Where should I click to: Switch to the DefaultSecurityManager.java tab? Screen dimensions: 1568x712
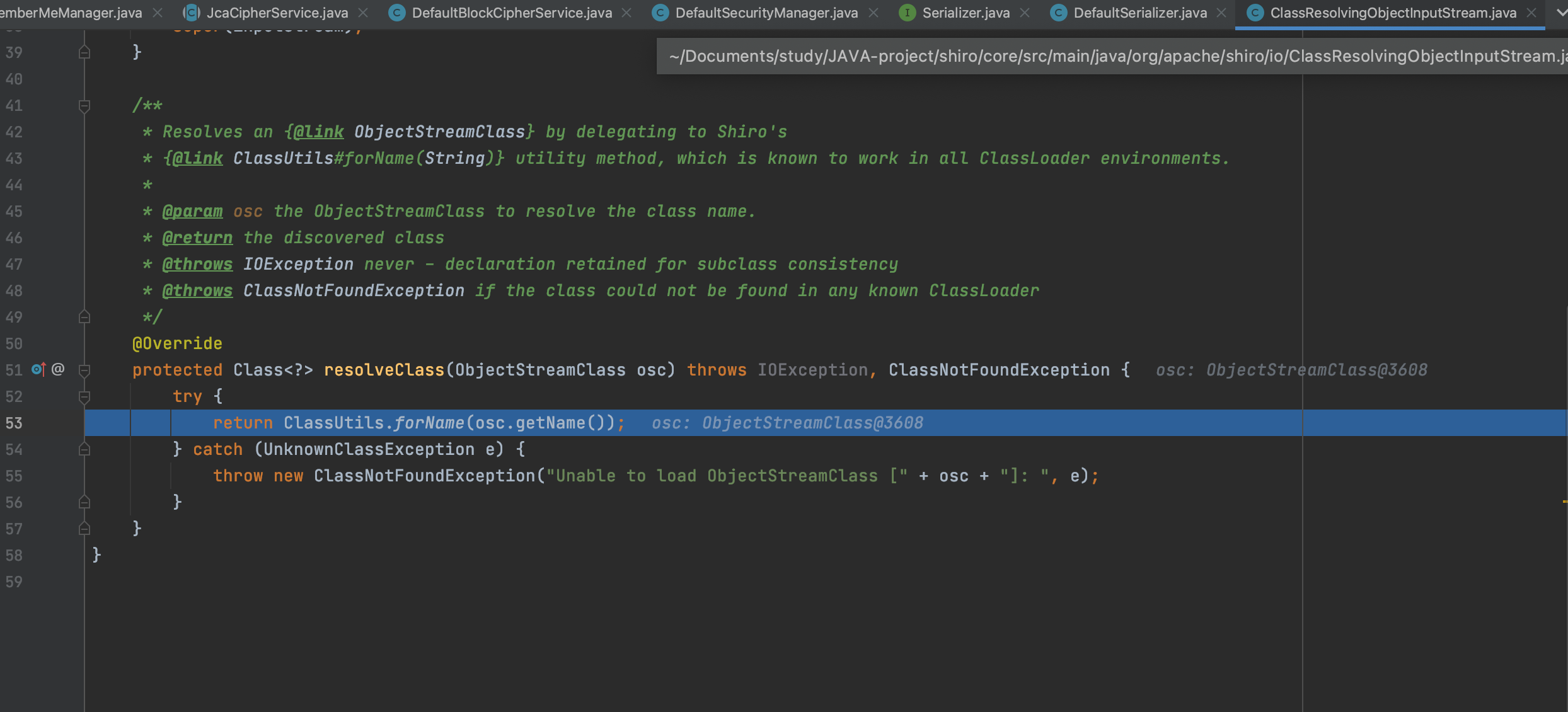point(766,13)
